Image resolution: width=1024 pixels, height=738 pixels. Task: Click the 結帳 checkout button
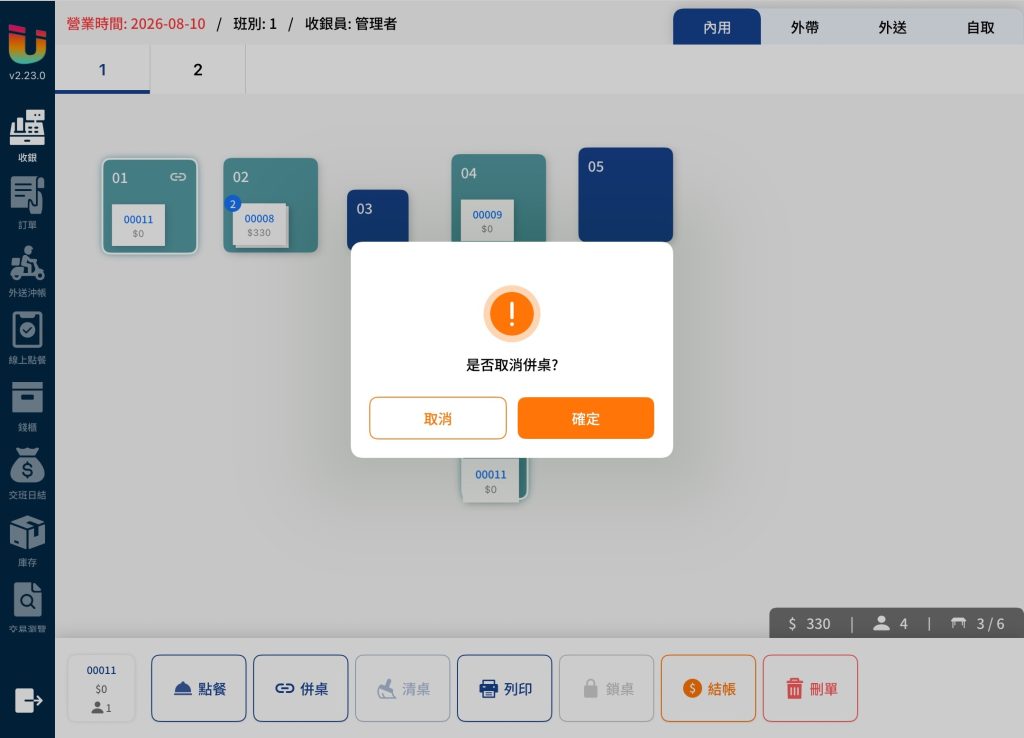[x=708, y=688]
